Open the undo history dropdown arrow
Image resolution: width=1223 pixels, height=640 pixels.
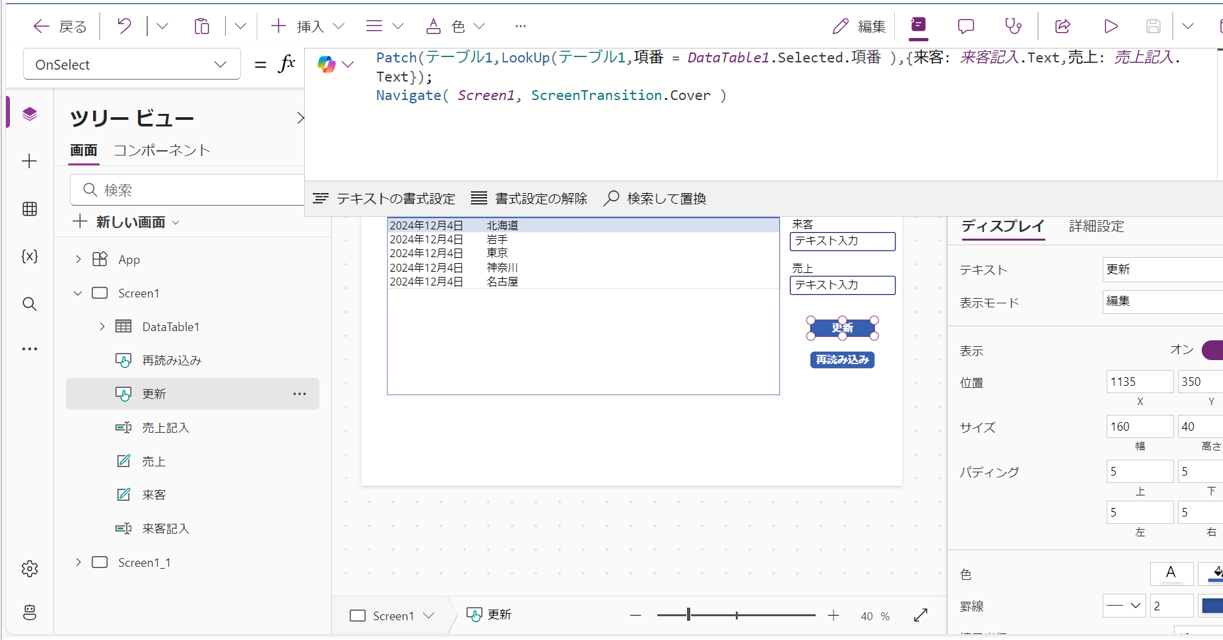coord(162,26)
